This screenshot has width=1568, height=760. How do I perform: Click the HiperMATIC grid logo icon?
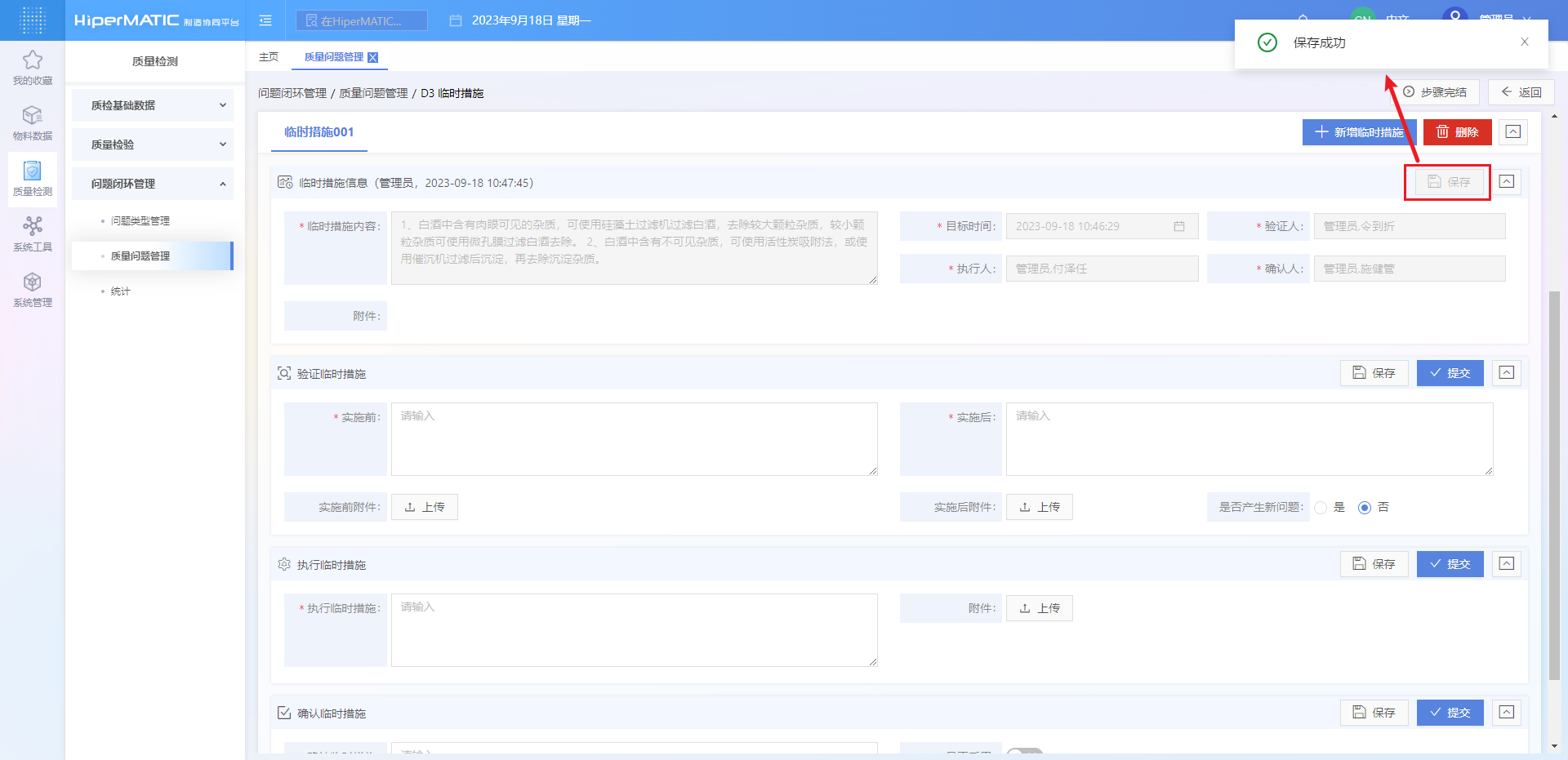(x=33, y=20)
